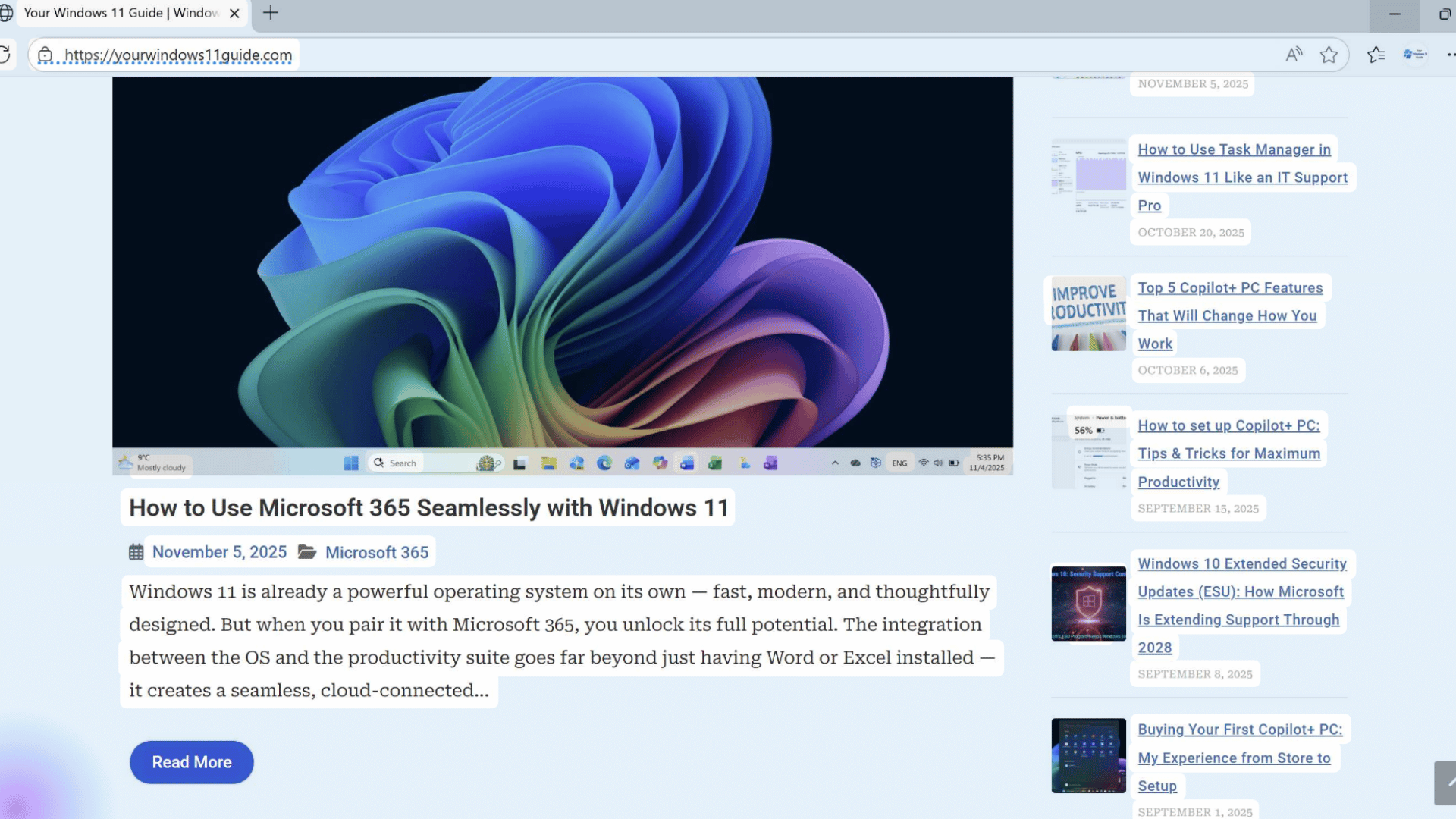
Task: Open a new browser tab
Action: pos(269,13)
